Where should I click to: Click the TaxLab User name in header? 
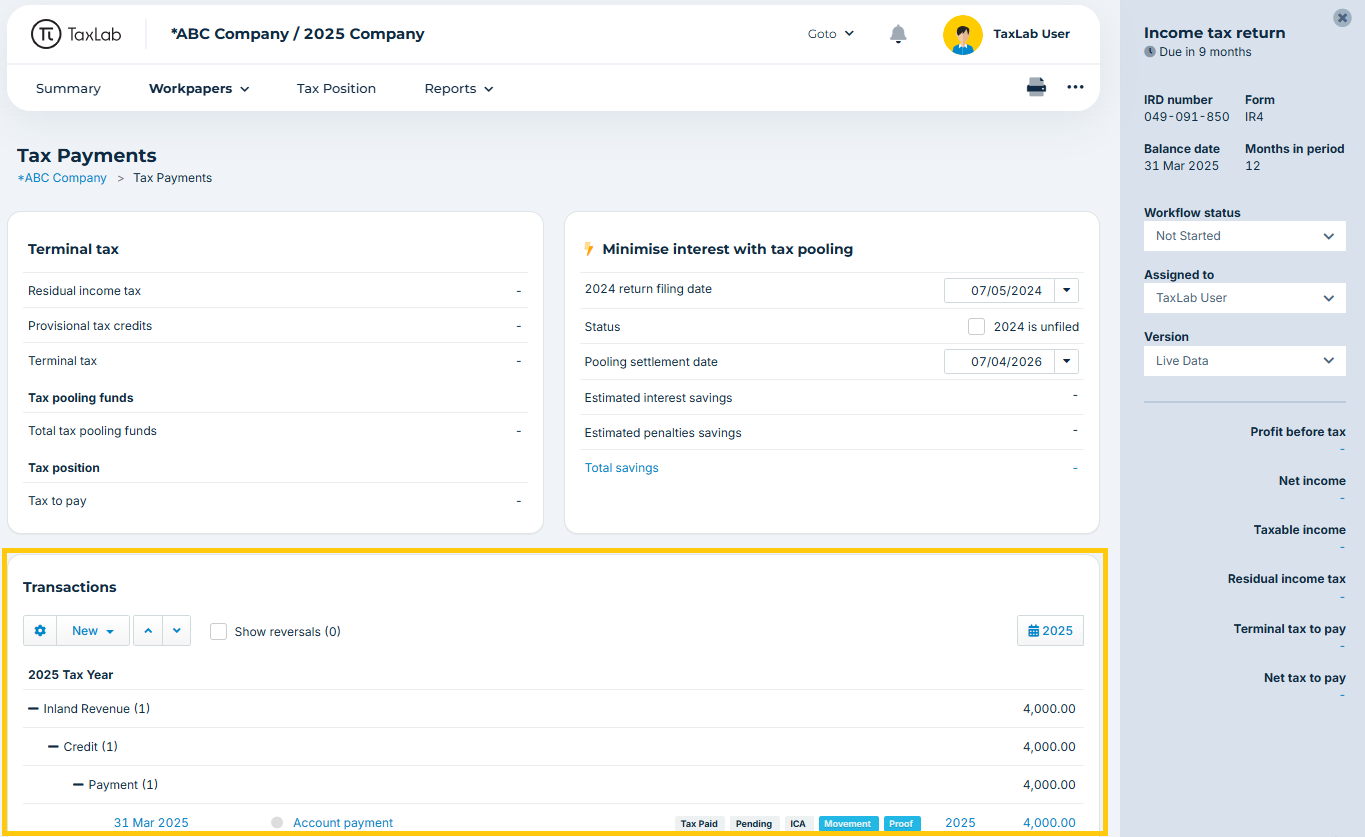[x=1031, y=34]
